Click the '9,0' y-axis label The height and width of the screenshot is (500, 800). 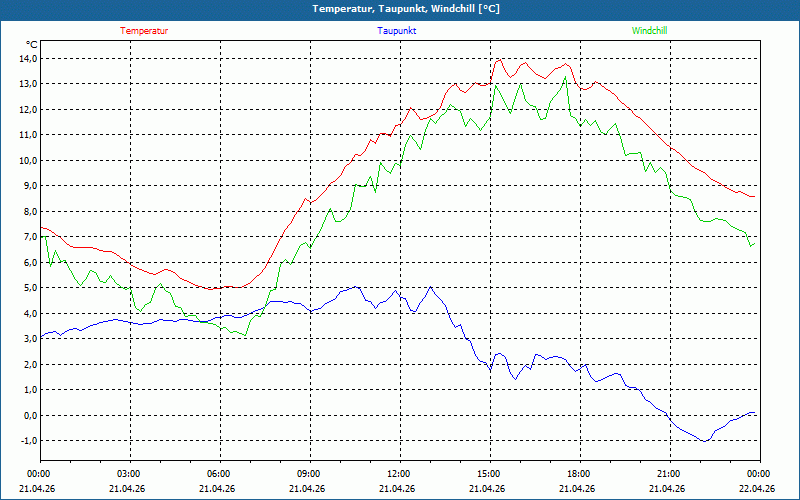(31, 186)
